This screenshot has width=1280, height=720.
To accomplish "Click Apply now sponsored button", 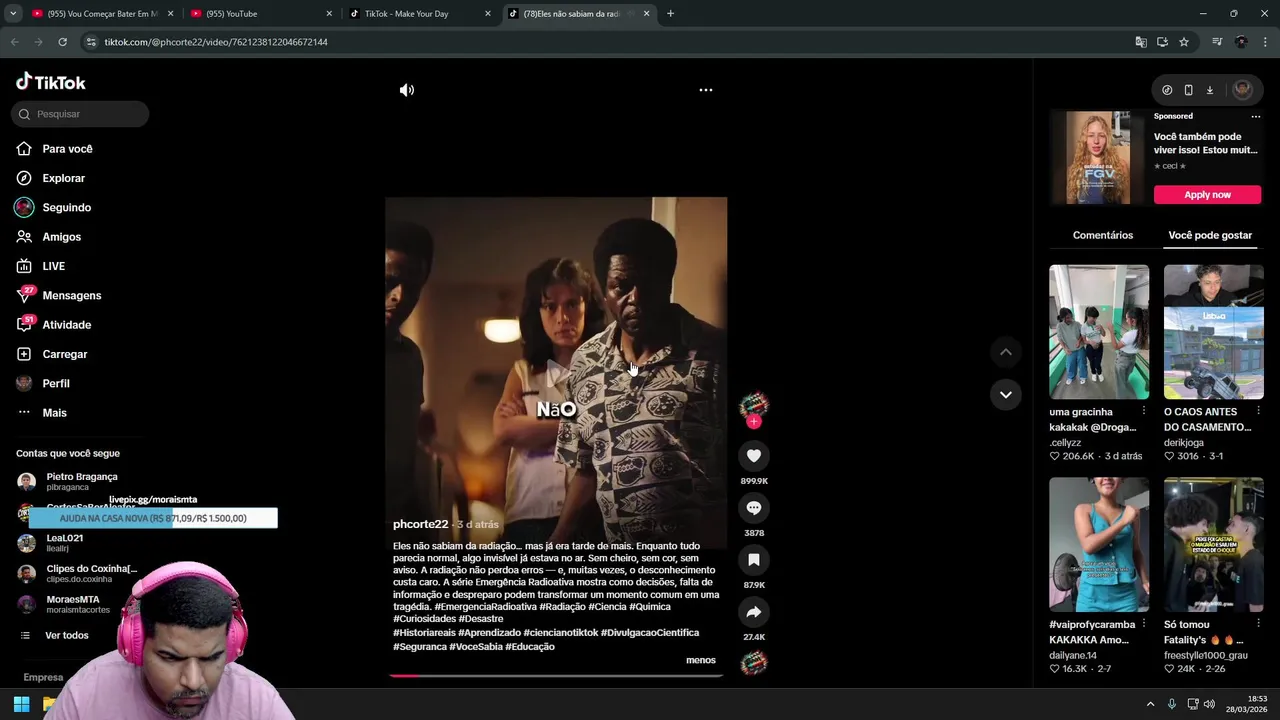I will click(x=1207, y=195).
